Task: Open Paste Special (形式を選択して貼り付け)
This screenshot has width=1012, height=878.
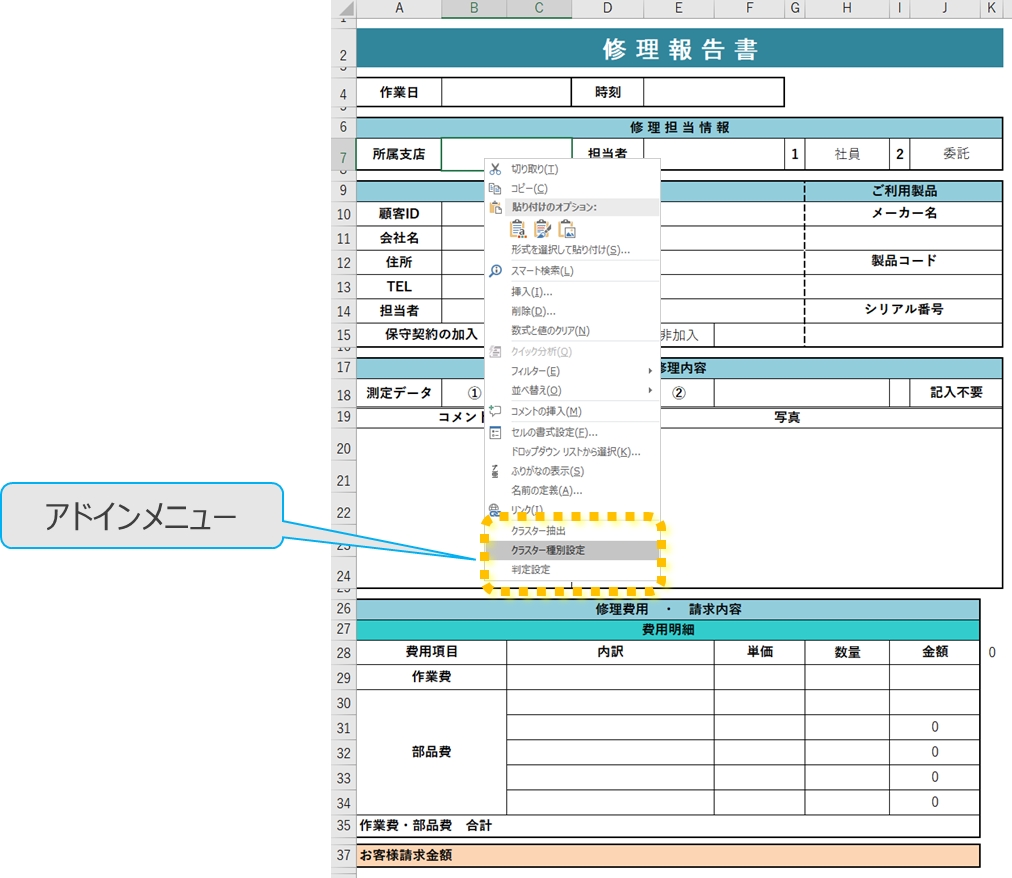Action: pos(570,250)
